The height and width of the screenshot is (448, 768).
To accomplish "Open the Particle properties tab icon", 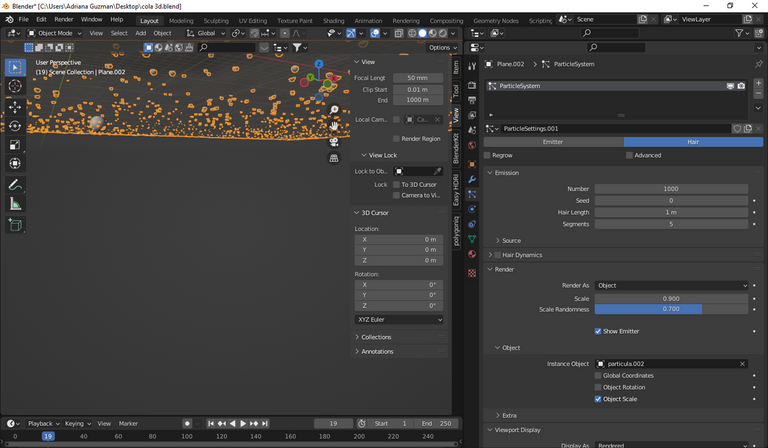I will (472, 194).
